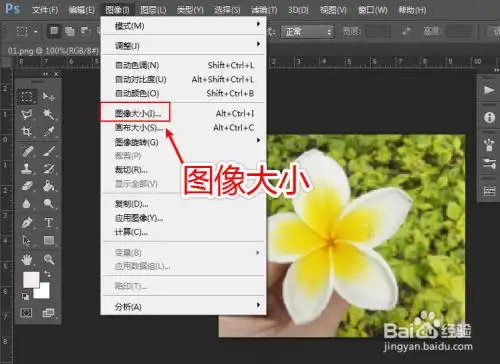Select the Path Selection tool
This screenshot has width=500, height=364.
(27, 240)
